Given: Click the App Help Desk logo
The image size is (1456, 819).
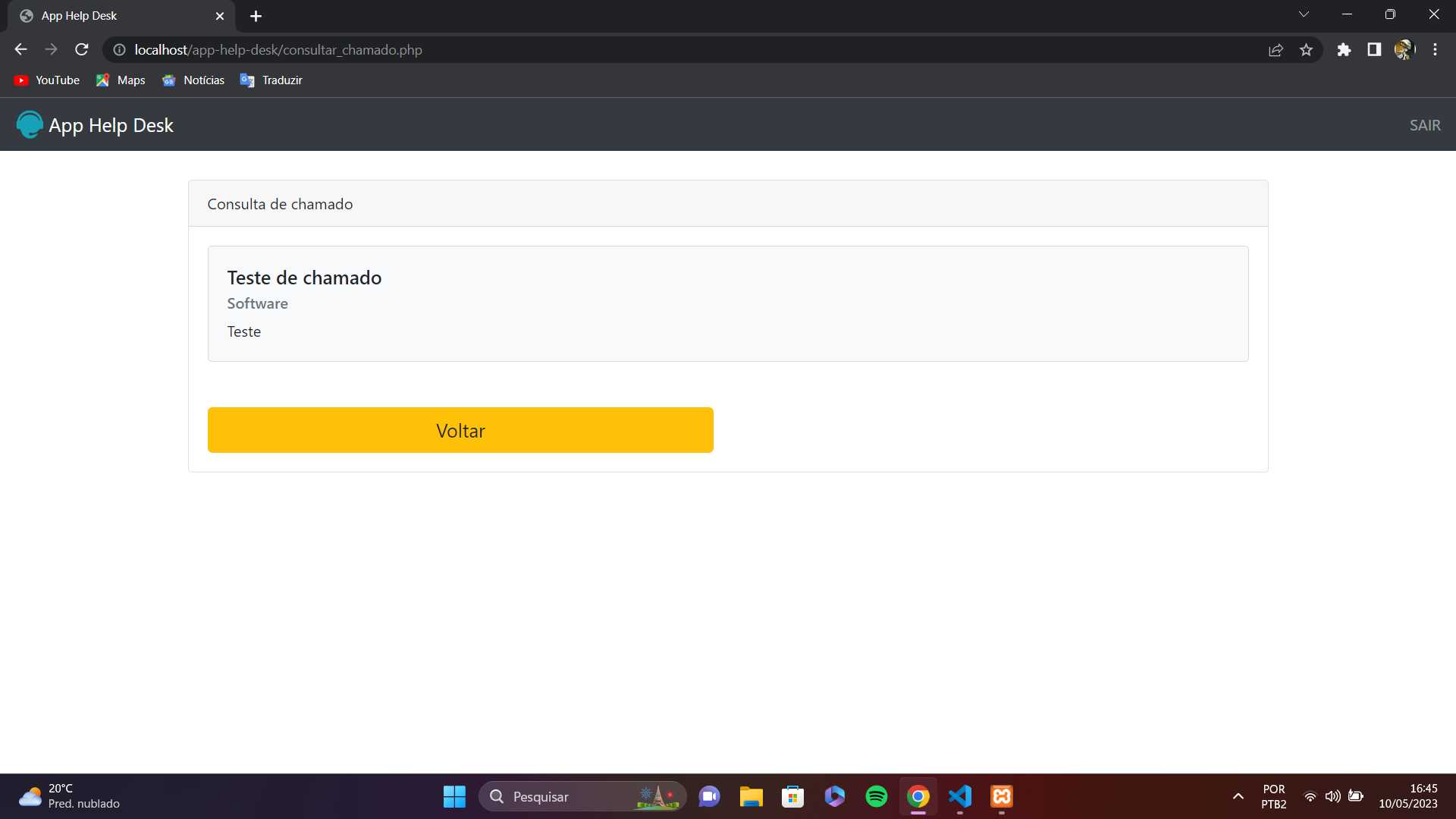Looking at the screenshot, I should 29,124.
